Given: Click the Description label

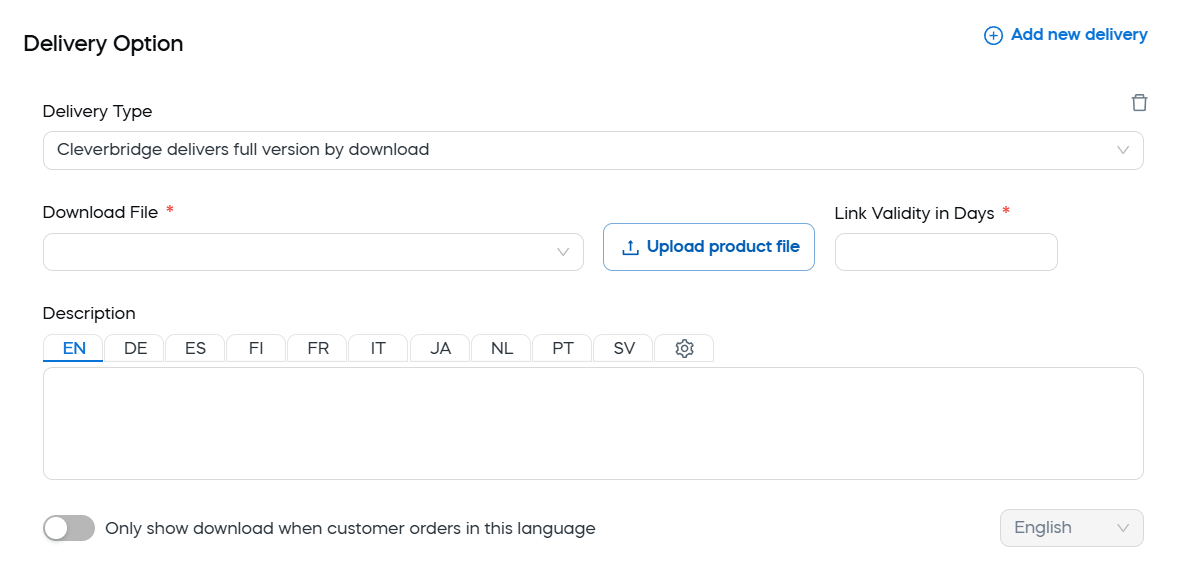Looking at the screenshot, I should [89, 313].
